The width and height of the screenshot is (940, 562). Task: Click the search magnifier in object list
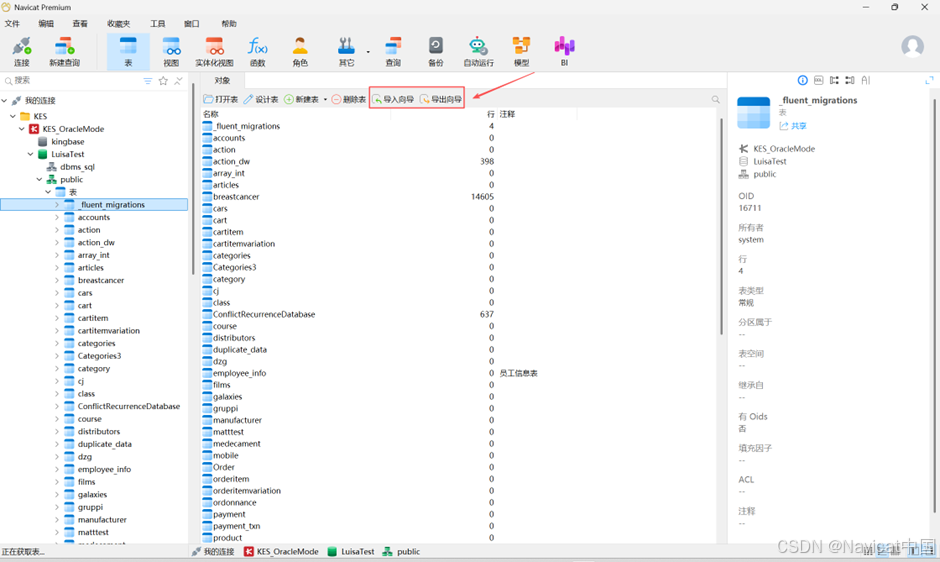point(715,100)
